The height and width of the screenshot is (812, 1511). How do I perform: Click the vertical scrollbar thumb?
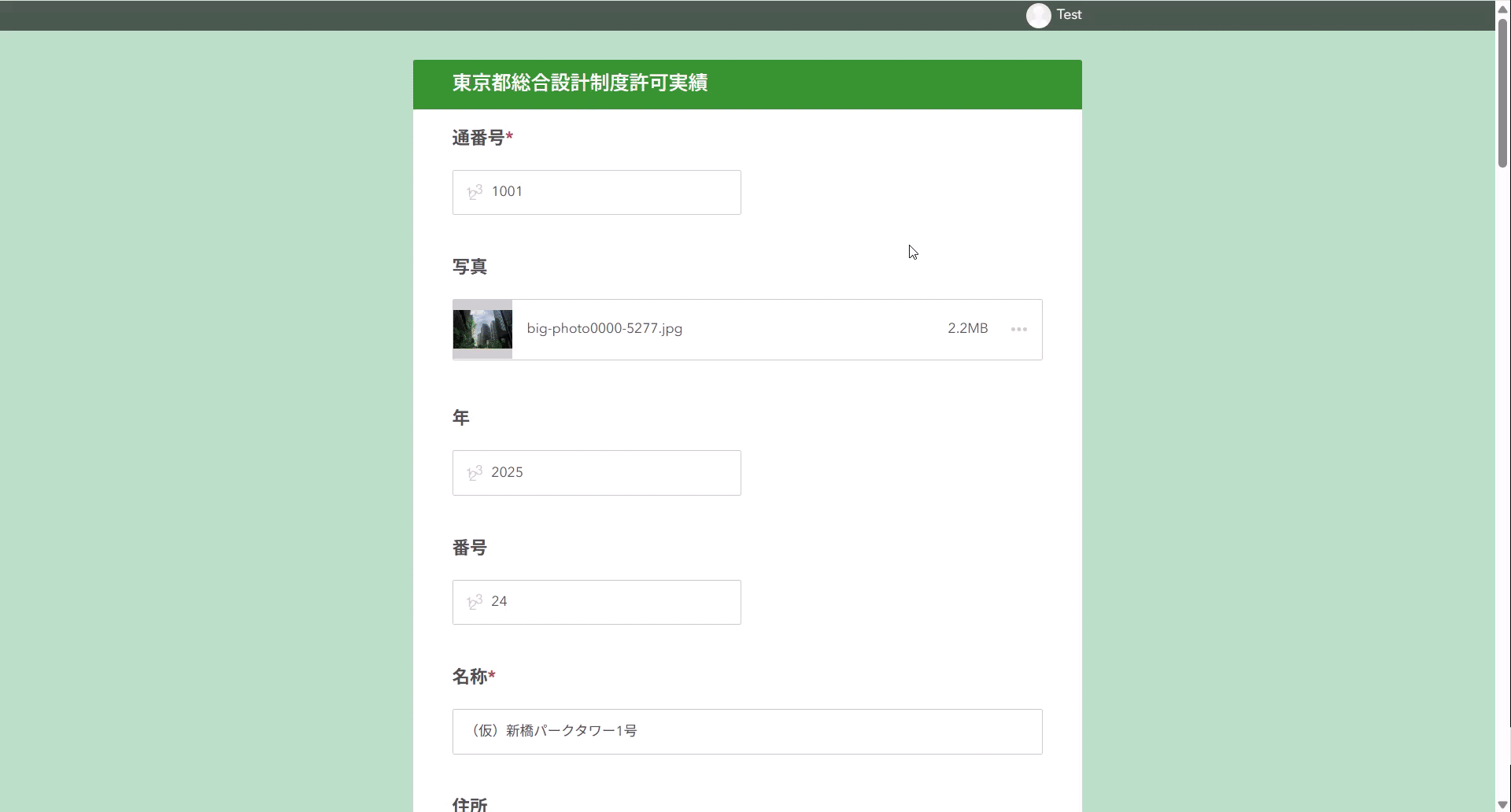point(1502,93)
